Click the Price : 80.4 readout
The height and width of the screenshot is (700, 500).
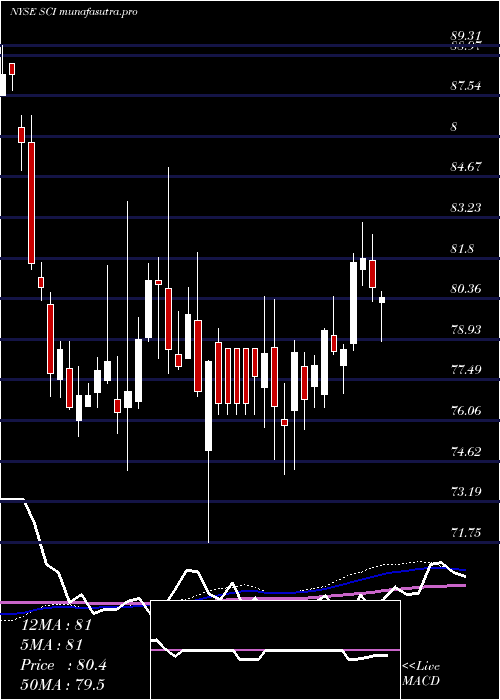[x=64, y=665]
